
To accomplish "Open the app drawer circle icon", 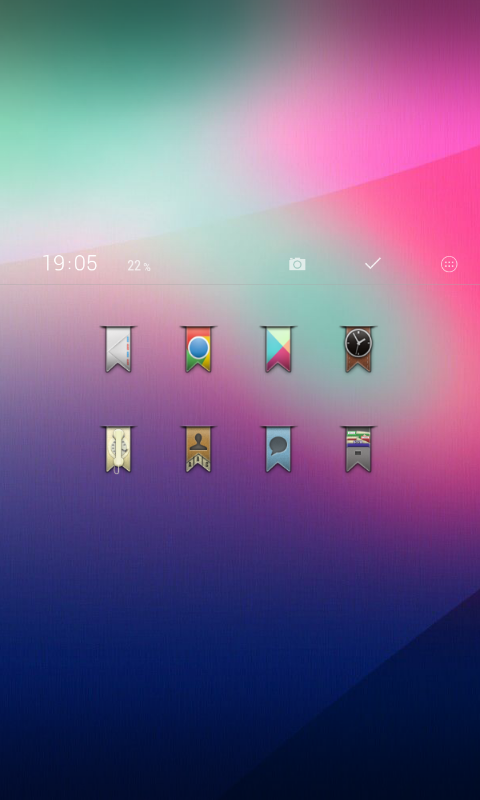I will tap(449, 264).
